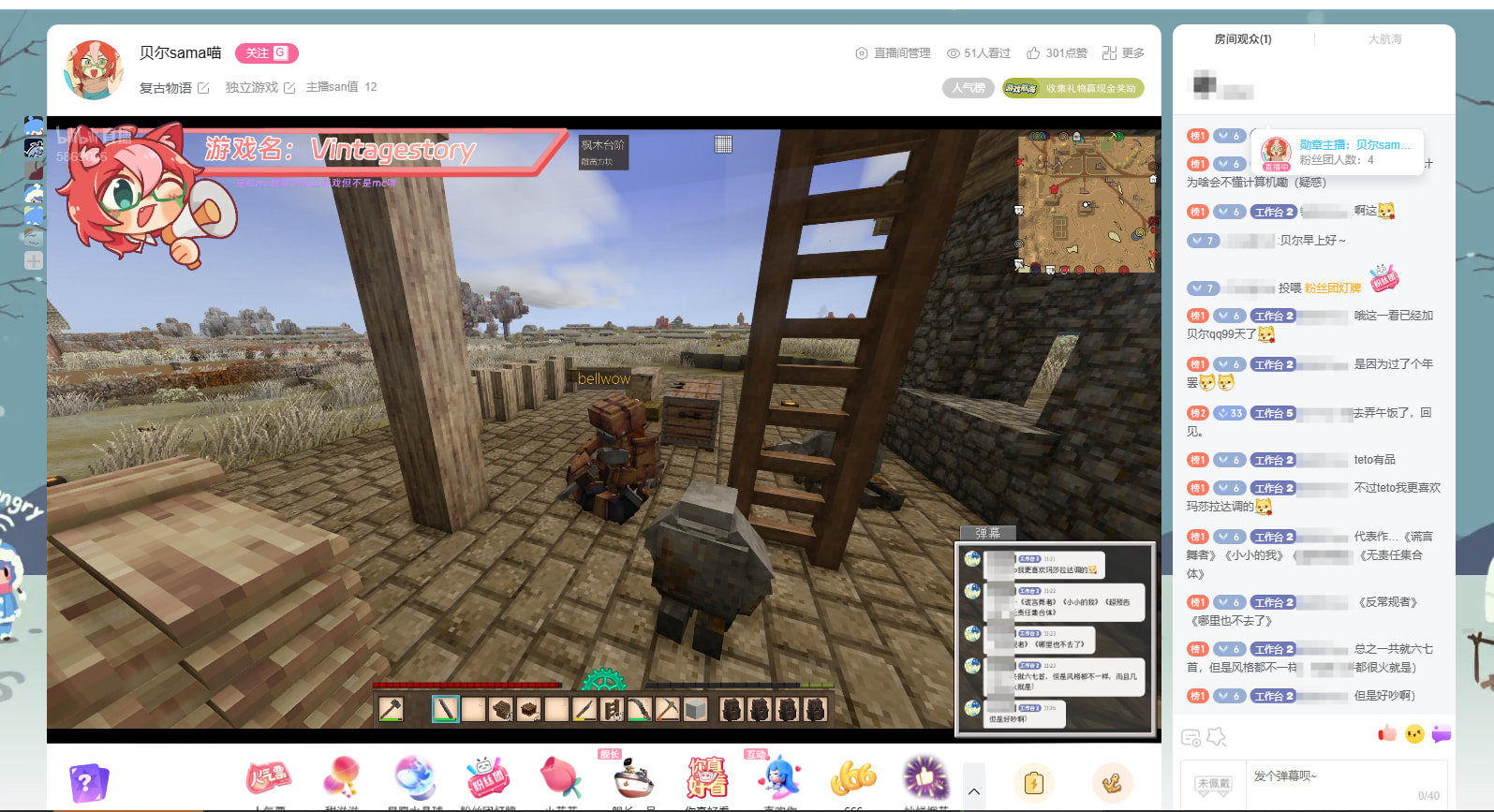The width and height of the screenshot is (1494, 812).
Task: Expand the gift list with the up chevron
Action: [x=974, y=791]
